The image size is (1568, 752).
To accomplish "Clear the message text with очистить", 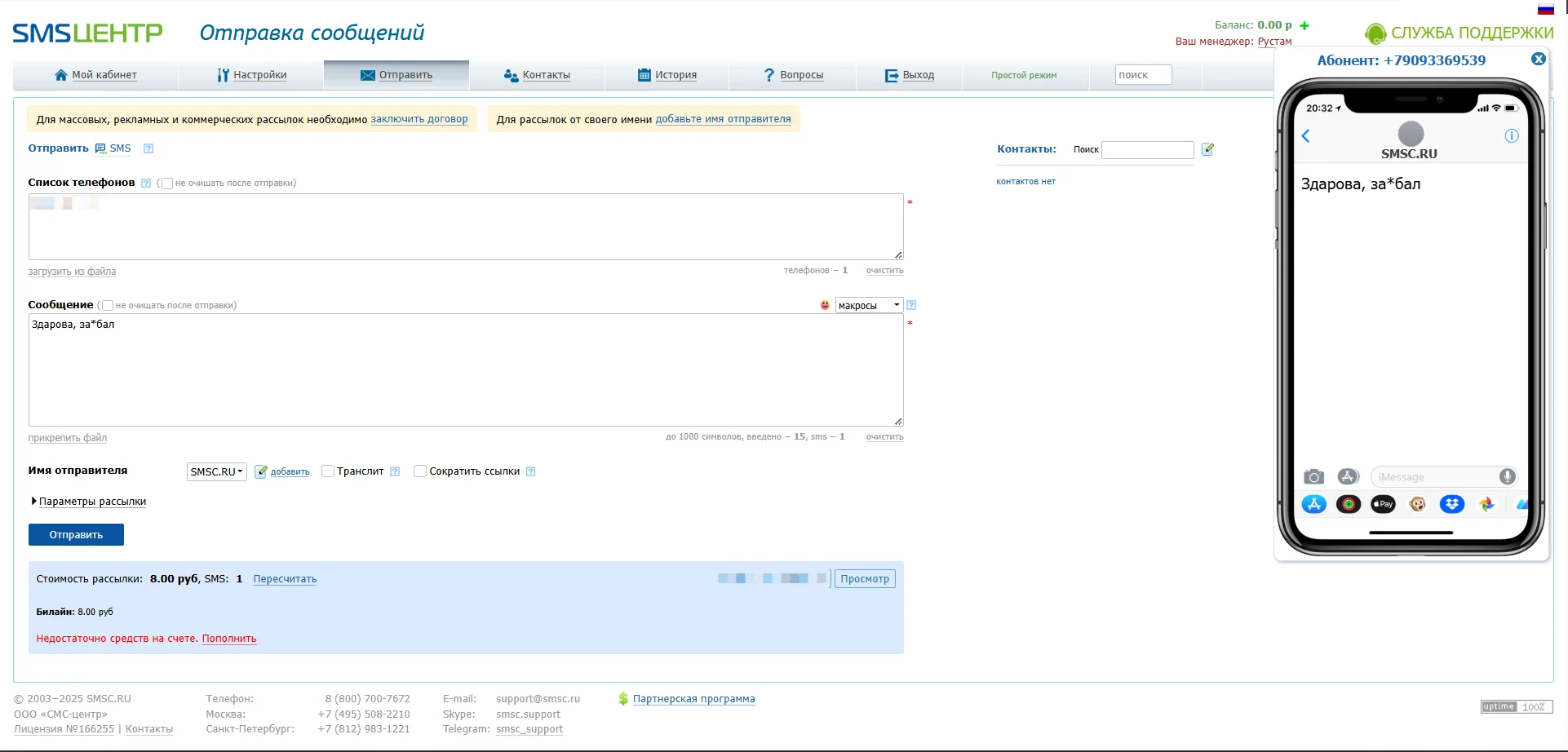I will (885, 437).
